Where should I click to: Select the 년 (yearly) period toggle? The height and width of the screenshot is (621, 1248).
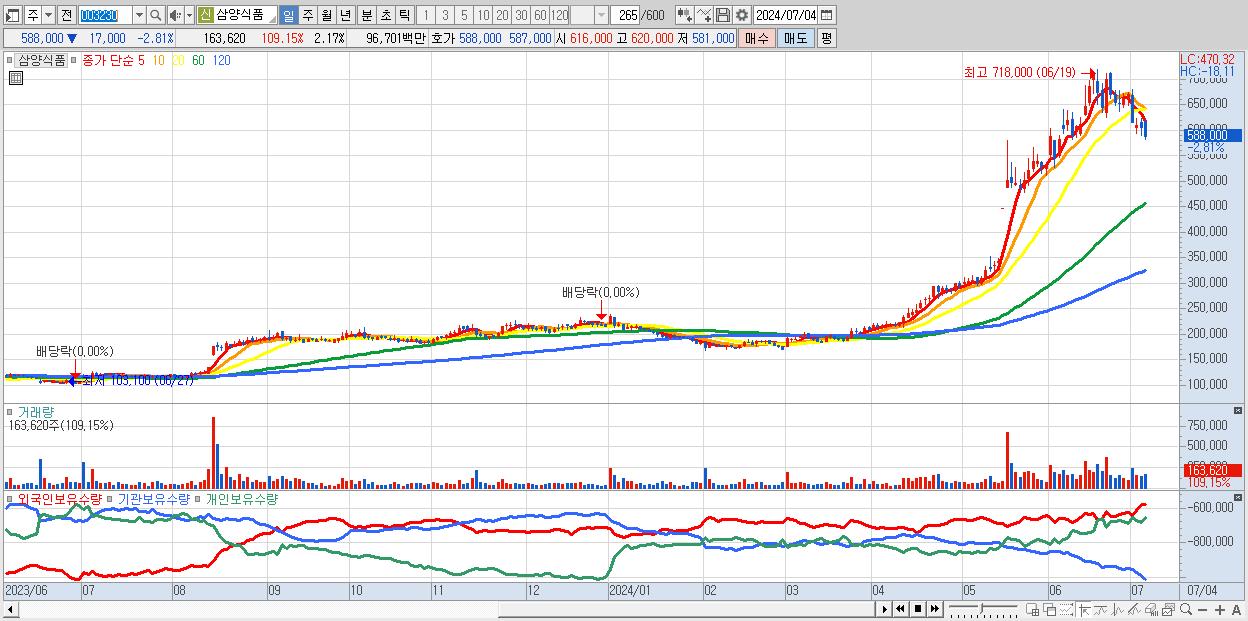pyautogui.click(x=345, y=15)
